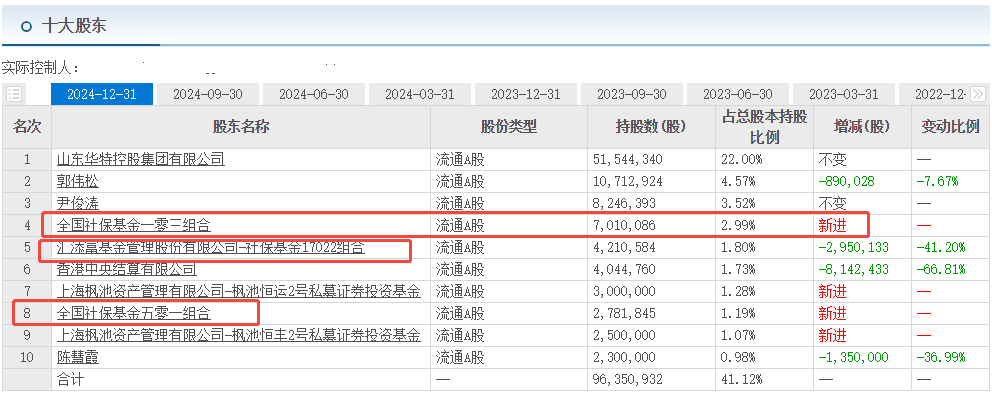Click the shareholding value 3,000,000
Image resolution: width=992 pixels, height=400 pixels.
(x=624, y=292)
